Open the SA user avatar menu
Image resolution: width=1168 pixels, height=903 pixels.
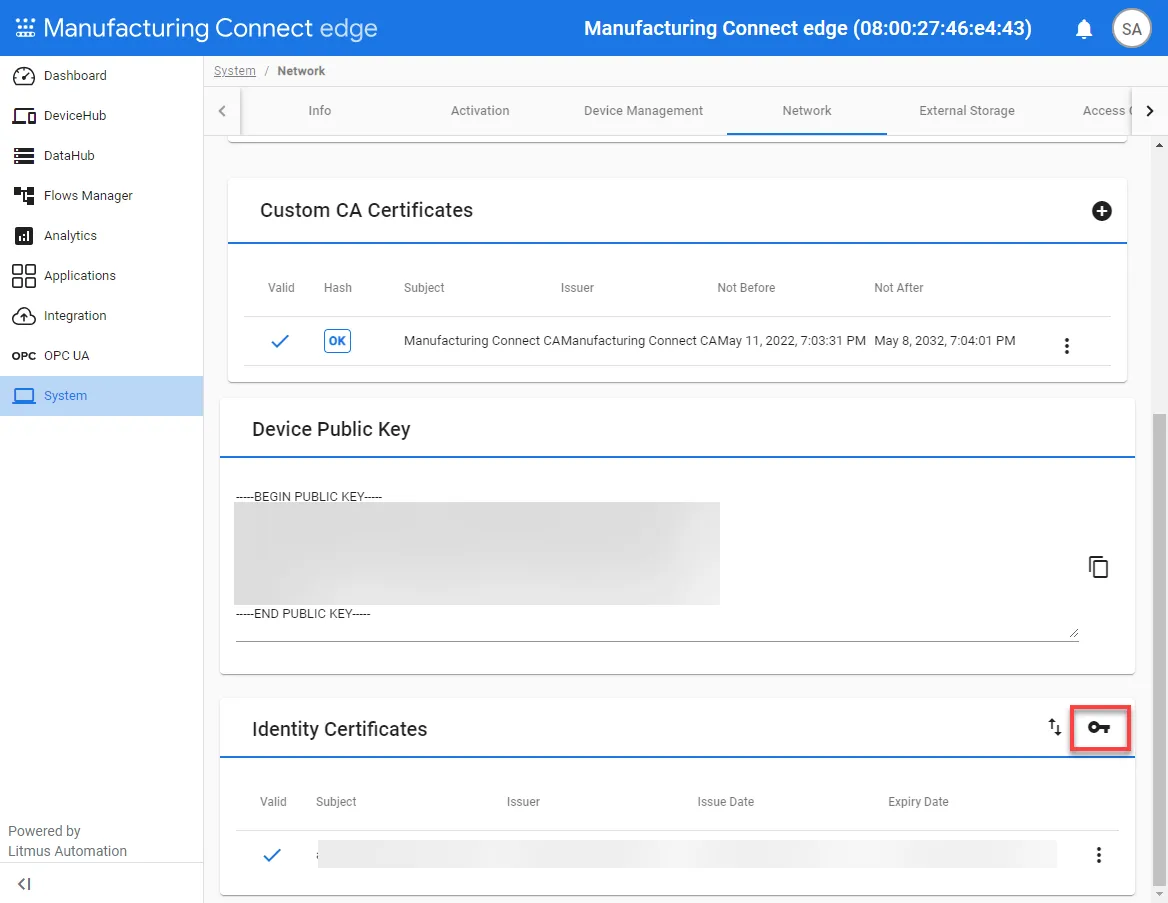[1132, 29]
